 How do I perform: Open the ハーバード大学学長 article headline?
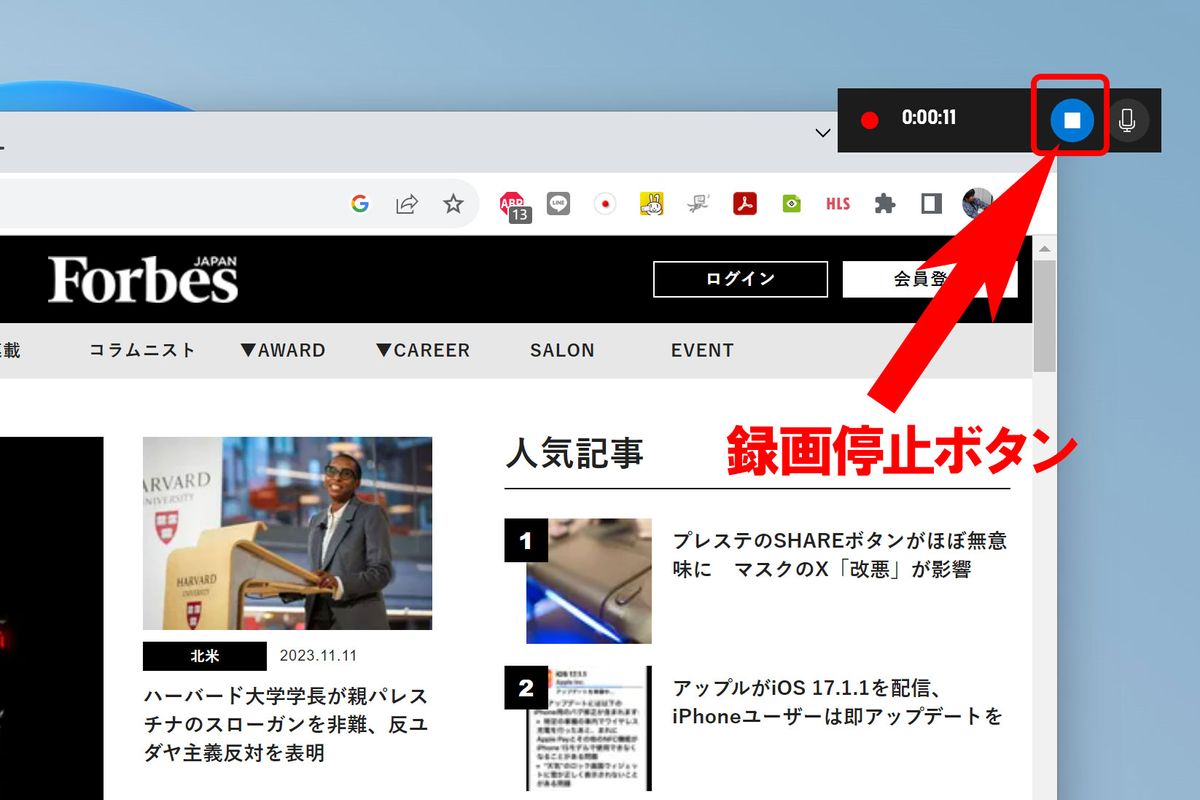coord(286,724)
